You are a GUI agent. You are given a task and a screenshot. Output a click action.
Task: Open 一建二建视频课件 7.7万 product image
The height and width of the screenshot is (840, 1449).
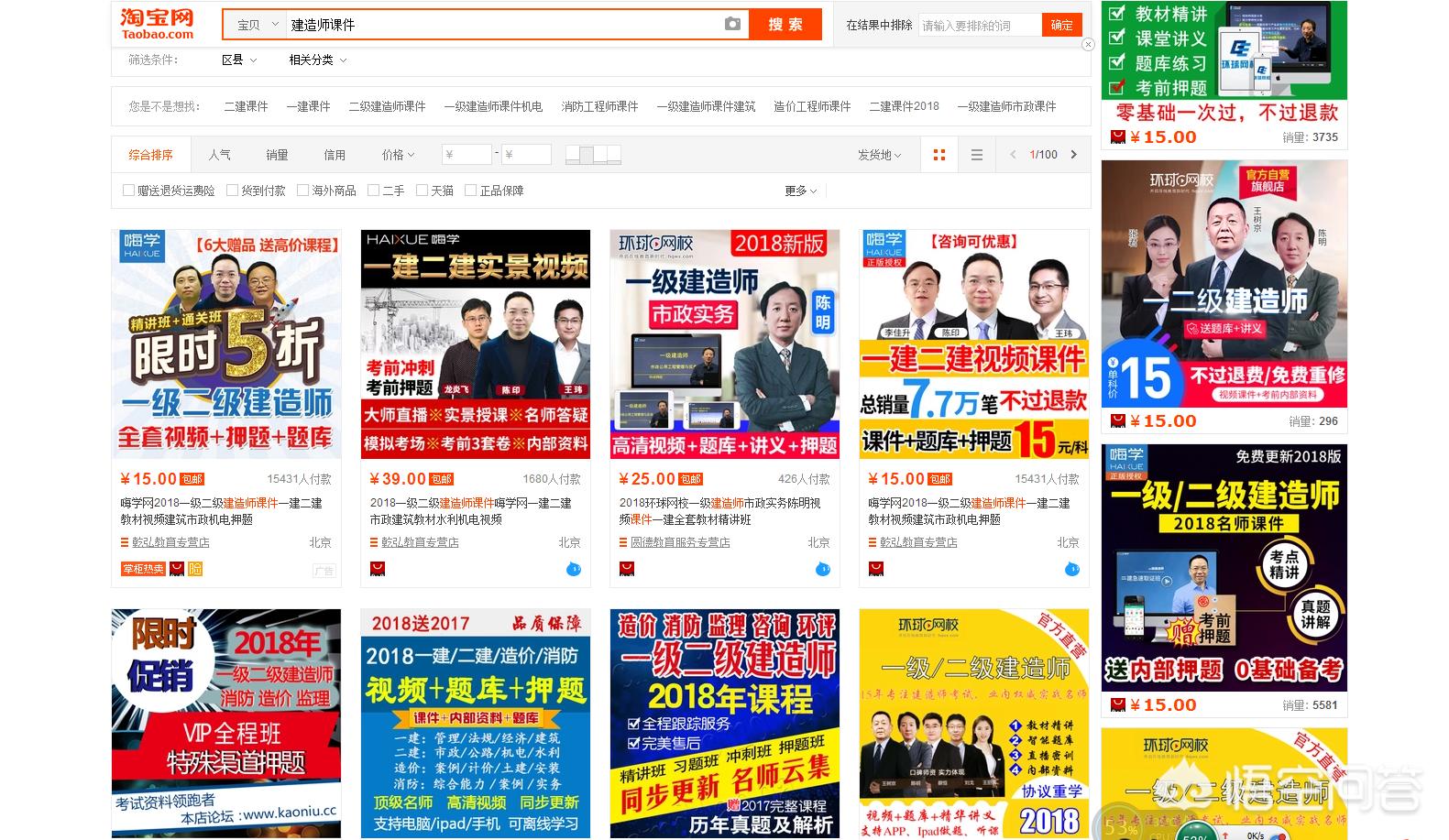(x=974, y=344)
